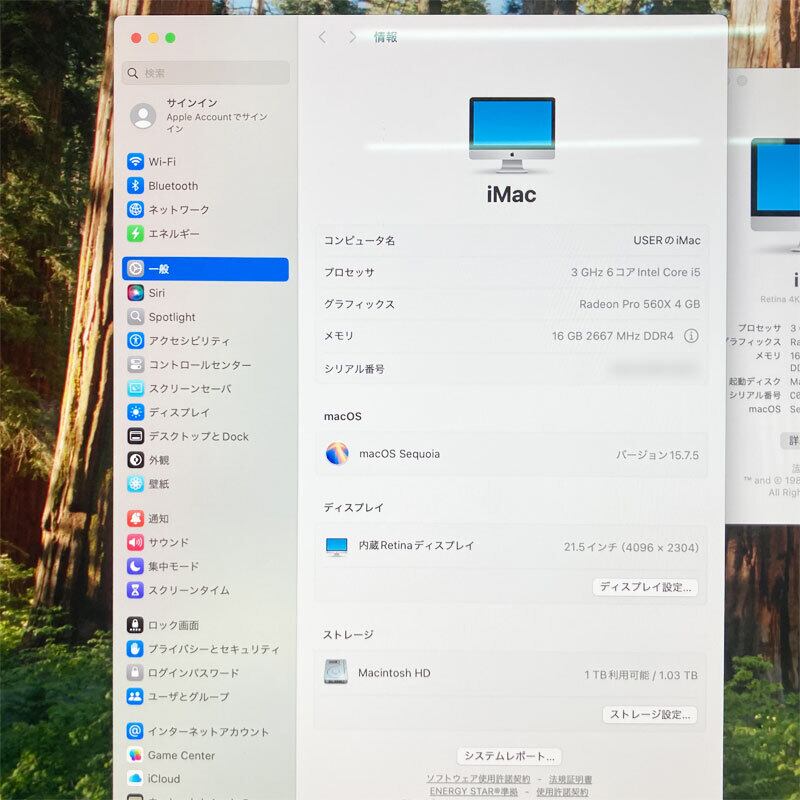This screenshot has height=800, width=800.
Task: Click the macOS Sequoia logo icon
Action: click(x=337, y=454)
